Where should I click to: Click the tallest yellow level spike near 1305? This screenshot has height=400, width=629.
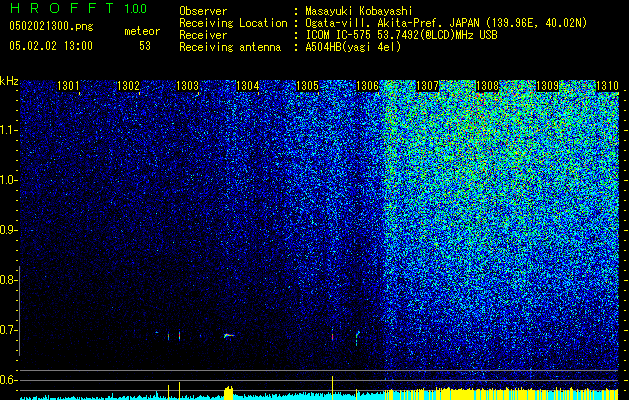(x=333, y=388)
